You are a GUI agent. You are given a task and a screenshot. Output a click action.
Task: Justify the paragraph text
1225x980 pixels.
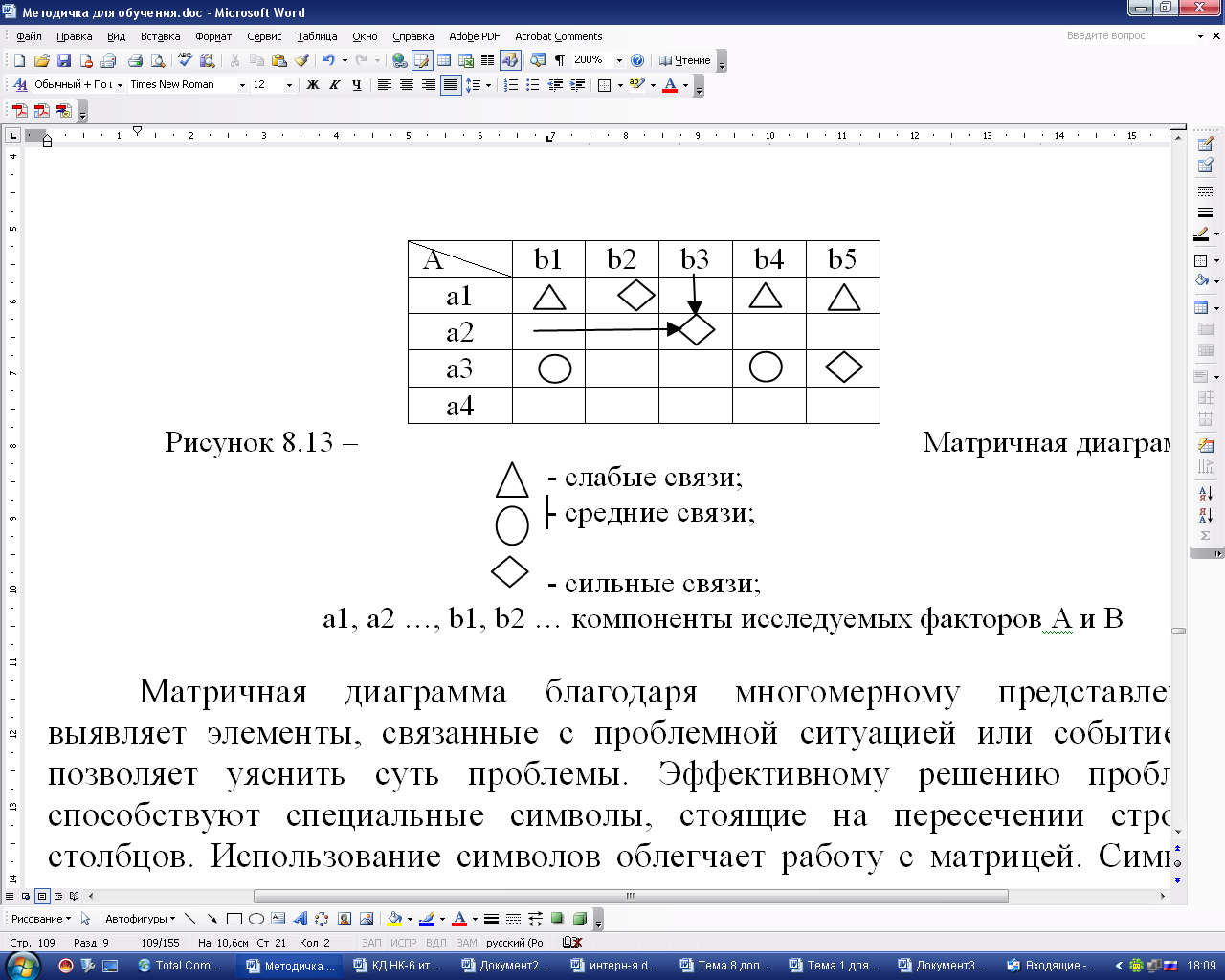[x=451, y=85]
